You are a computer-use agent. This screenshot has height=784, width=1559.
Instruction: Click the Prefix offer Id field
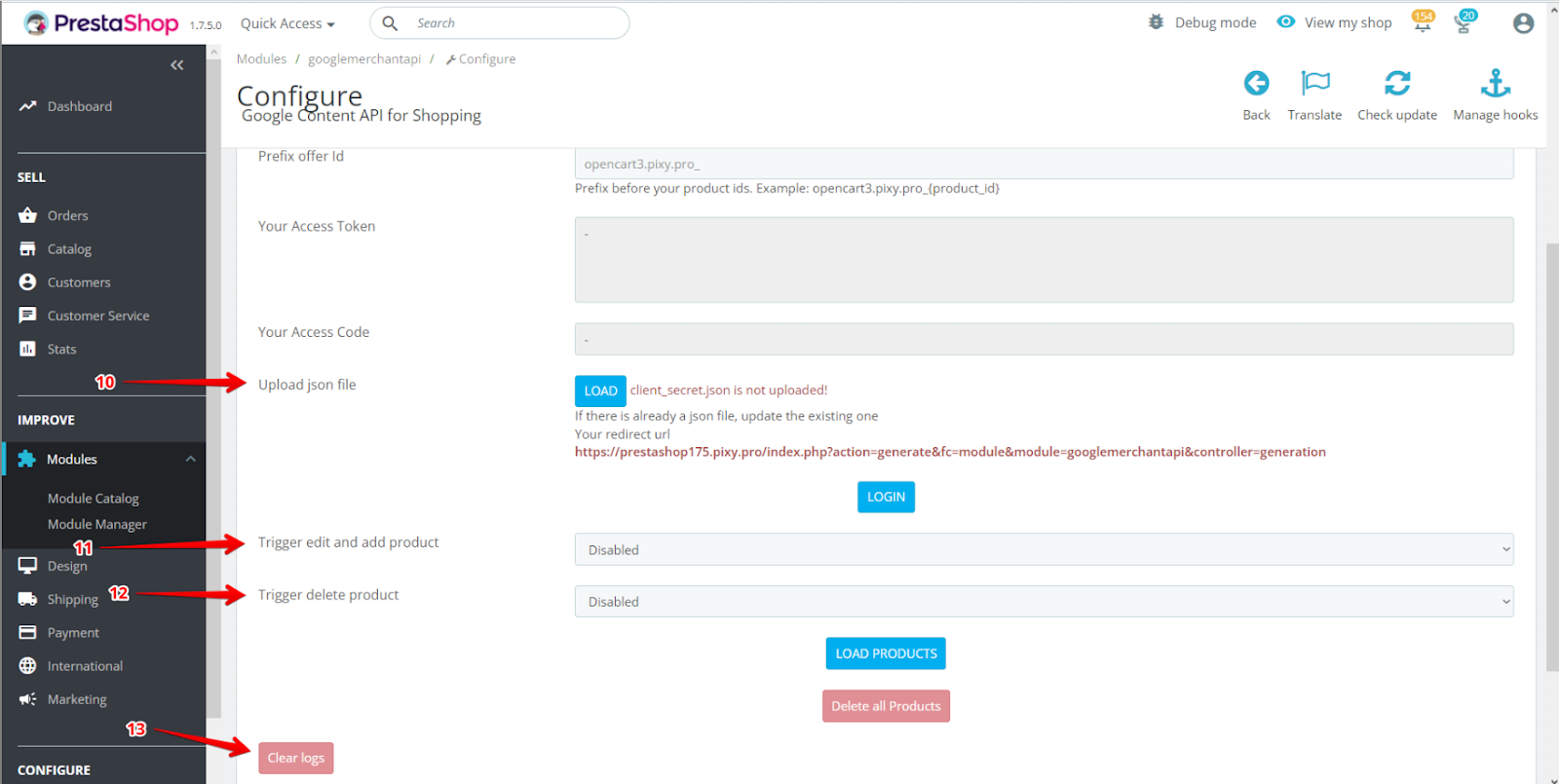(1044, 164)
